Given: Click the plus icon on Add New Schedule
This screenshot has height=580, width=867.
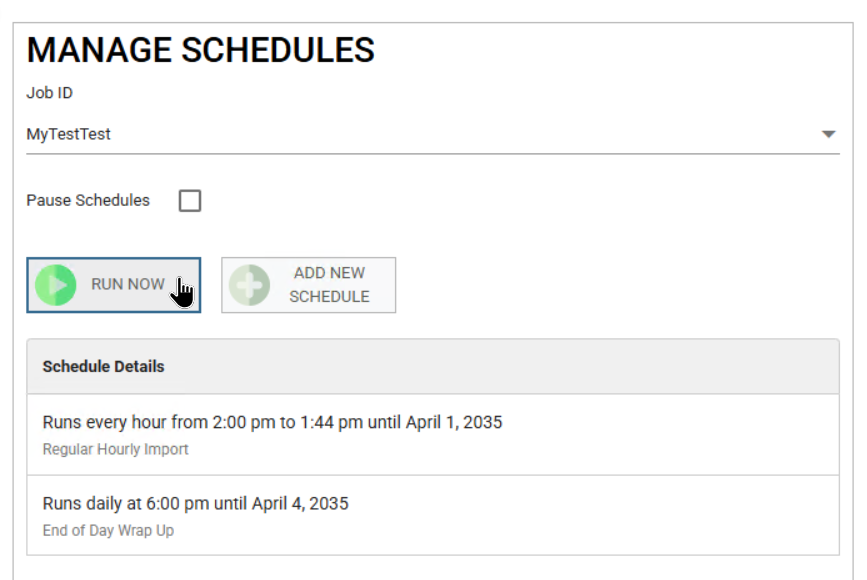Looking at the screenshot, I should (x=249, y=285).
